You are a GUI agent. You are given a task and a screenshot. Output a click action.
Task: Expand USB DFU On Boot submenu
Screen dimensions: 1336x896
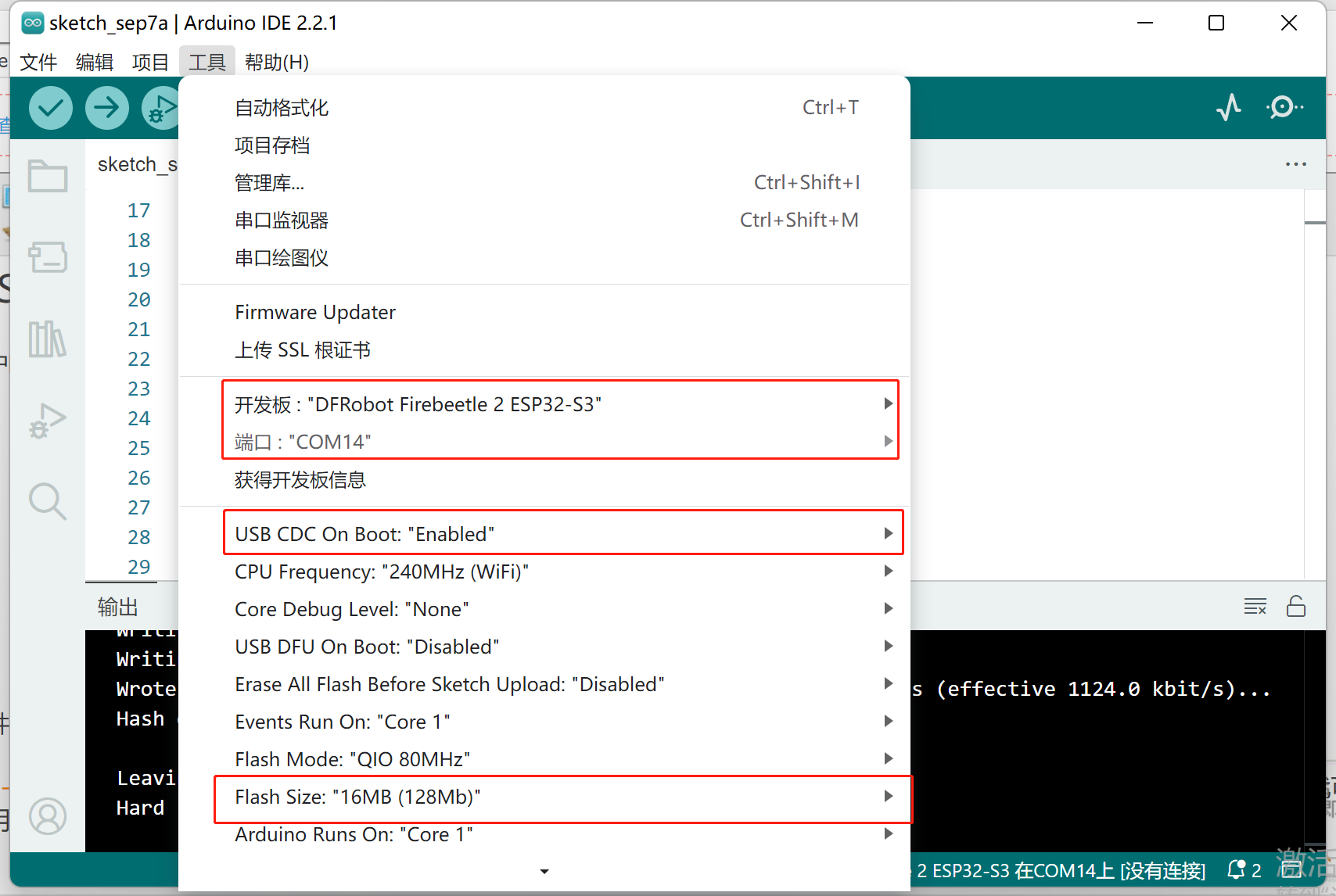tap(544, 647)
